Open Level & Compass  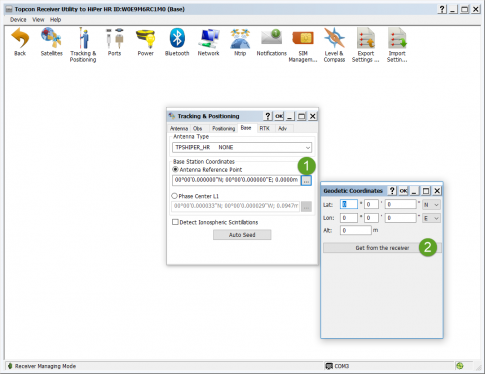pos(334,45)
